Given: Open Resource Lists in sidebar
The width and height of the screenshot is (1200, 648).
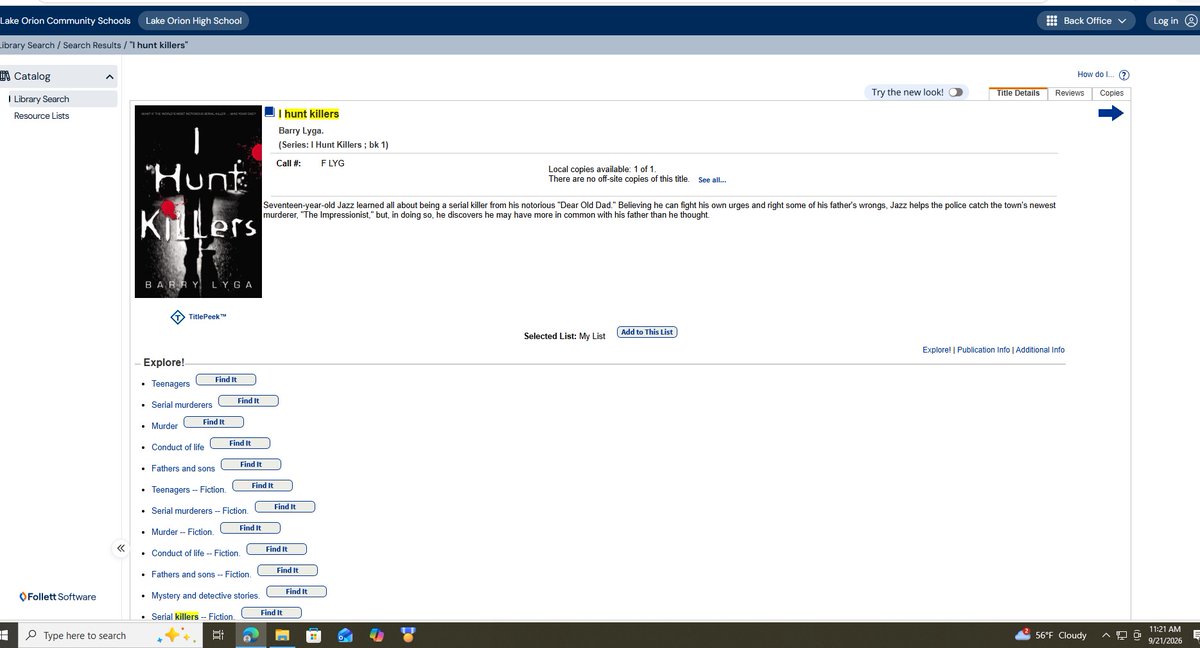Looking at the screenshot, I should pyautogui.click(x=41, y=116).
